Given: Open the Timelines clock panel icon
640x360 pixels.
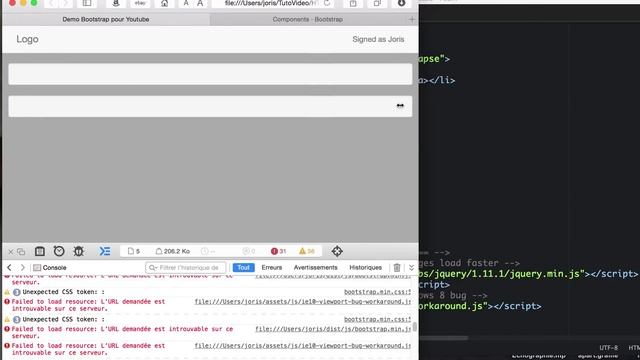Looking at the screenshot, I should click(59, 251).
